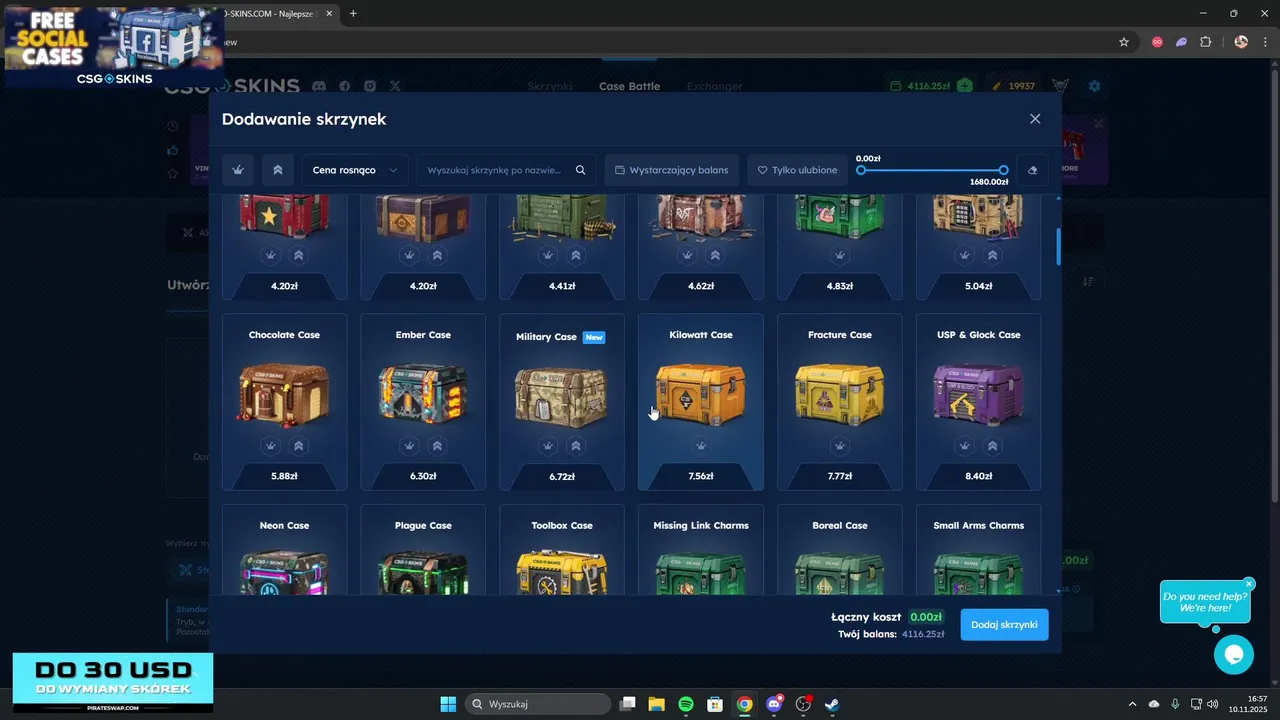Image resolution: width=1280 pixels, height=720 pixels.
Task: Click the magnifier icon in the case search
Action: click(x=580, y=170)
